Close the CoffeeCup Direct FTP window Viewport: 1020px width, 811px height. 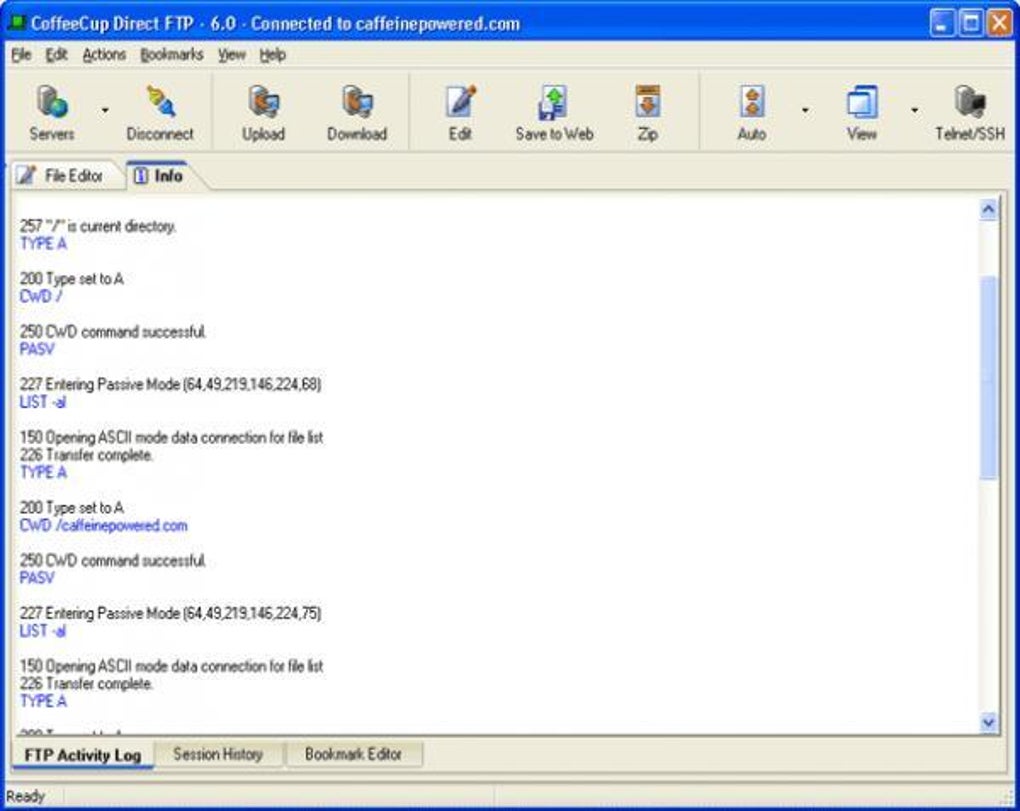(999, 23)
